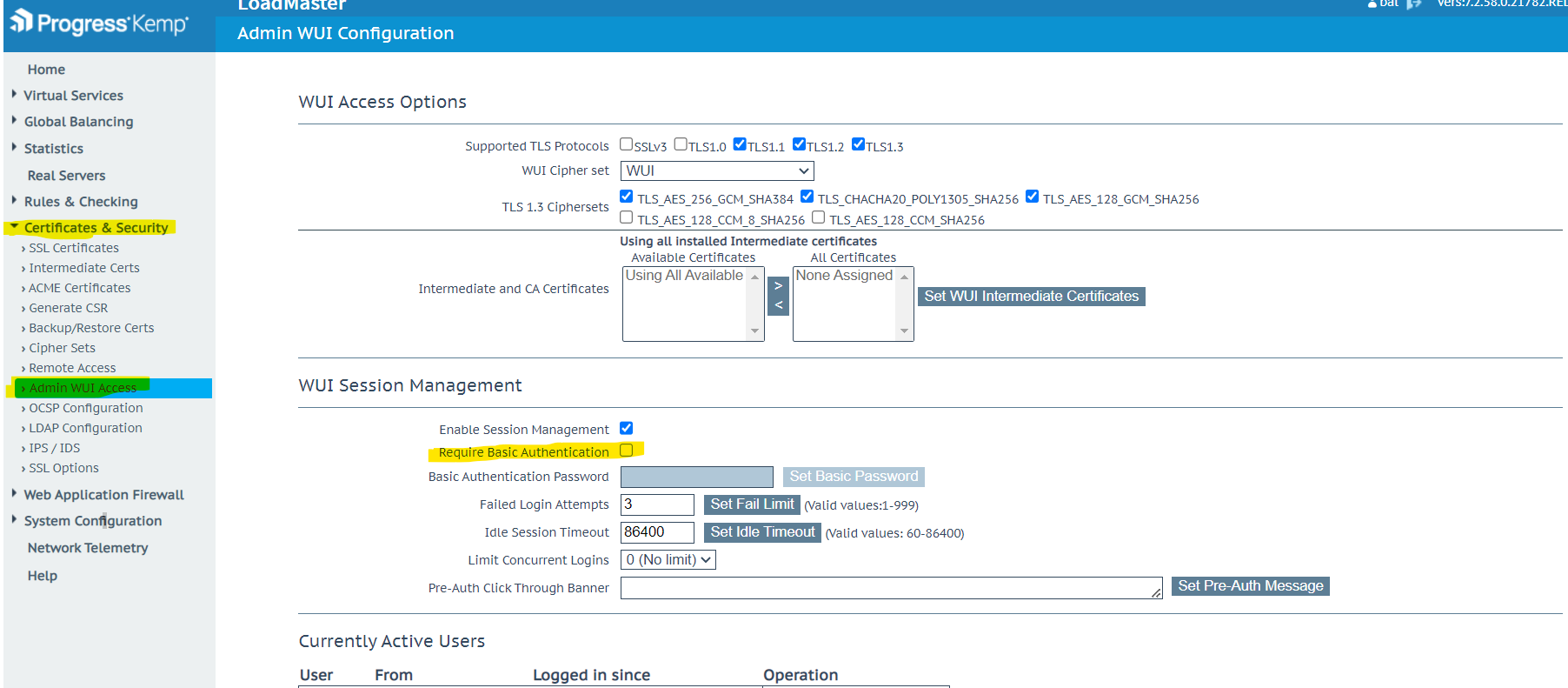This screenshot has width=1568, height=688.
Task: Expand the Statistics menu
Action: click(x=53, y=149)
